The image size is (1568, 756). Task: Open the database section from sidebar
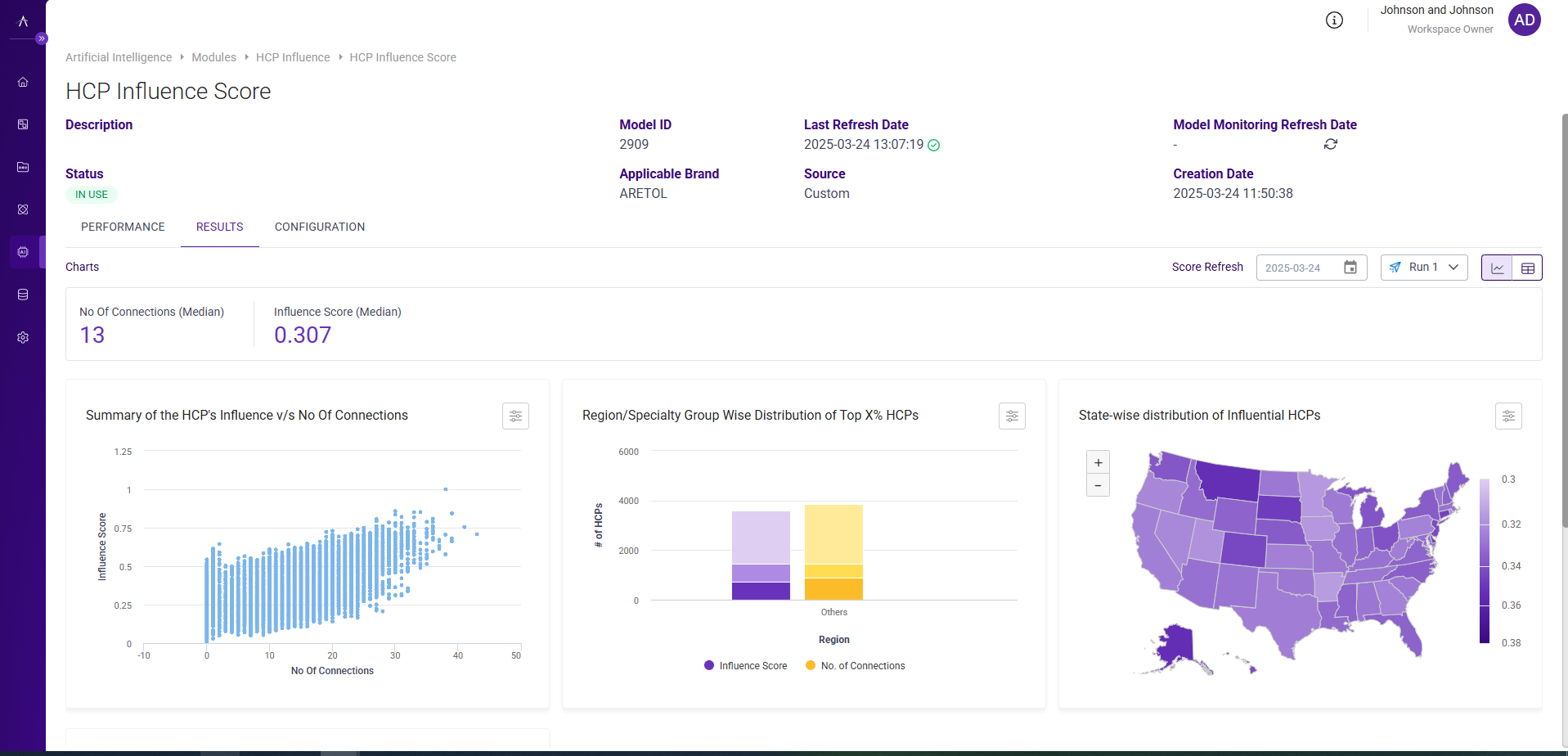[23, 295]
